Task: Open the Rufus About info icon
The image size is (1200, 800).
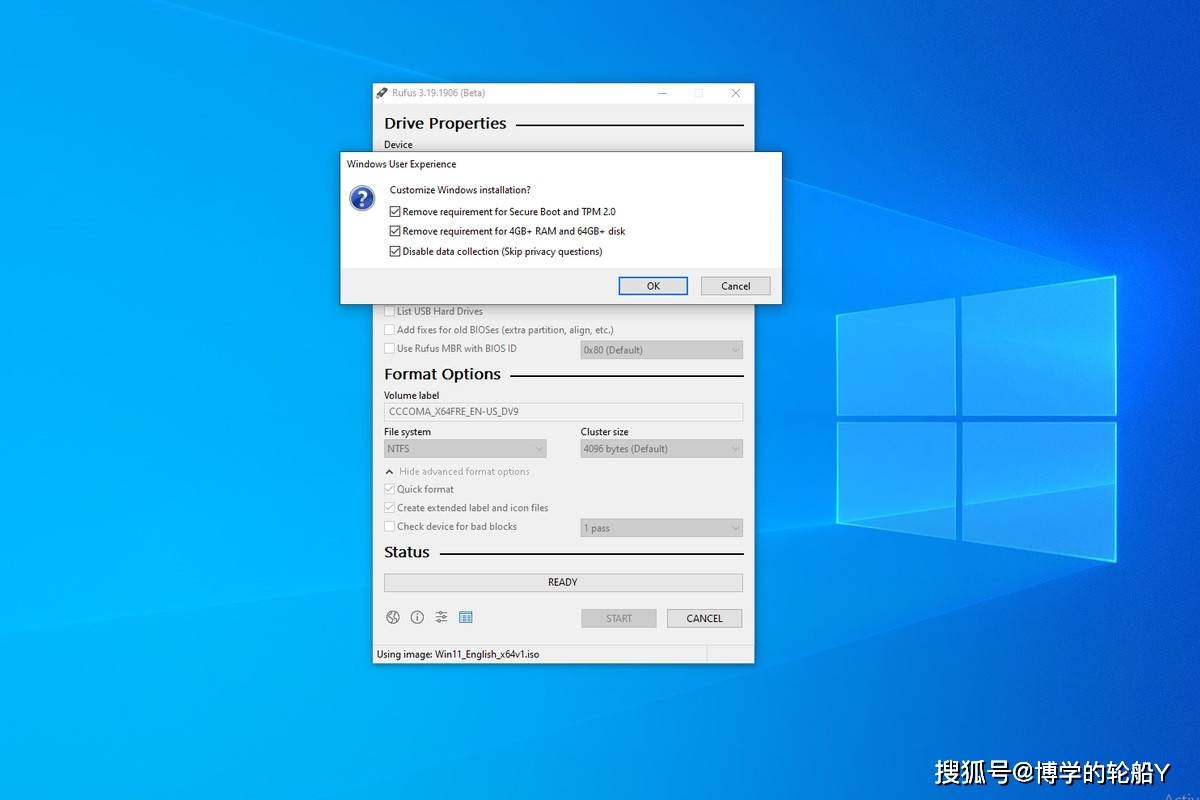Action: (417, 618)
